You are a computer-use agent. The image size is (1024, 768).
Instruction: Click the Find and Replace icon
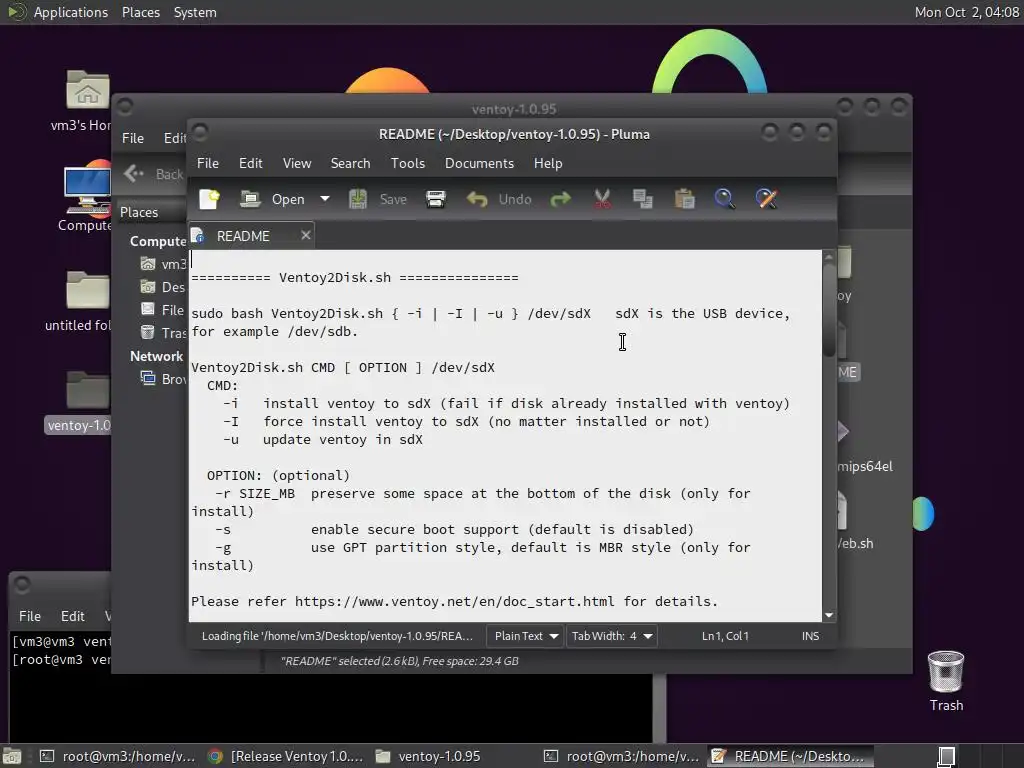pos(766,199)
